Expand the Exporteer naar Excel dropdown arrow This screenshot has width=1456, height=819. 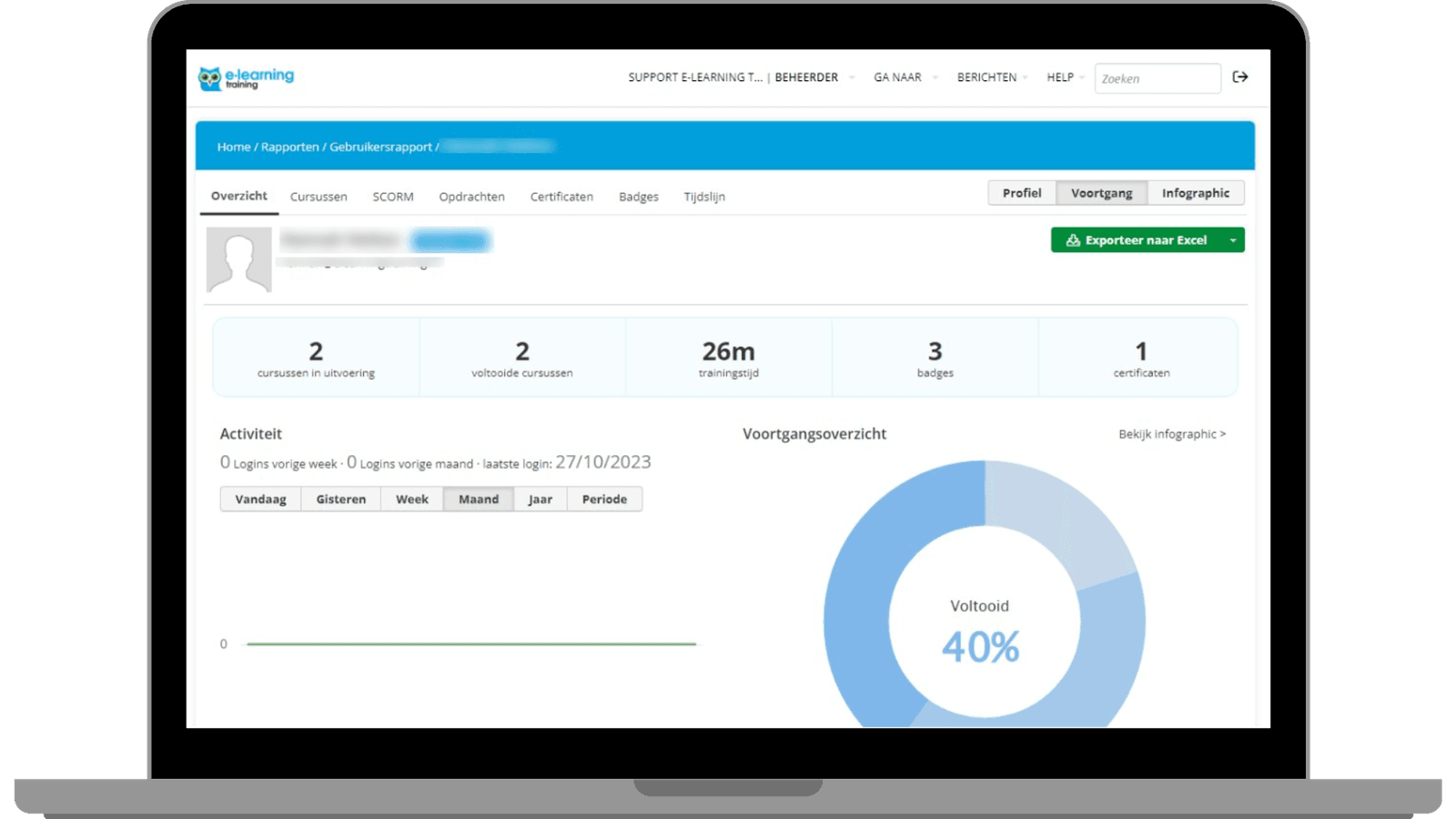[x=1233, y=240]
